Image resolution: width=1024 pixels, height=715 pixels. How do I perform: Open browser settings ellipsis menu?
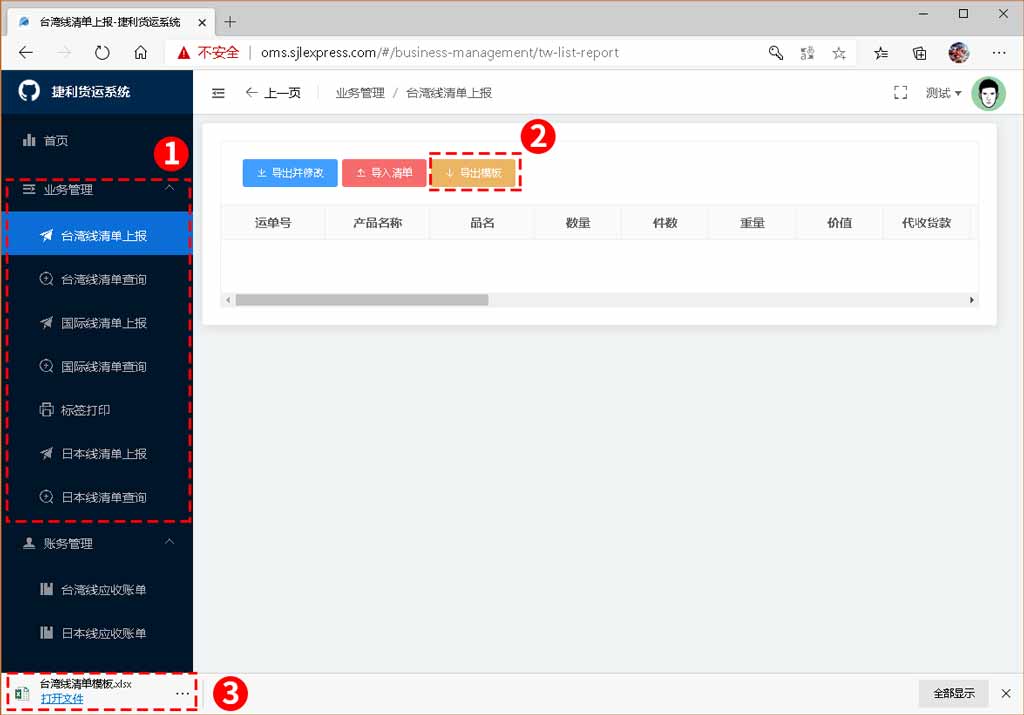[x=999, y=53]
